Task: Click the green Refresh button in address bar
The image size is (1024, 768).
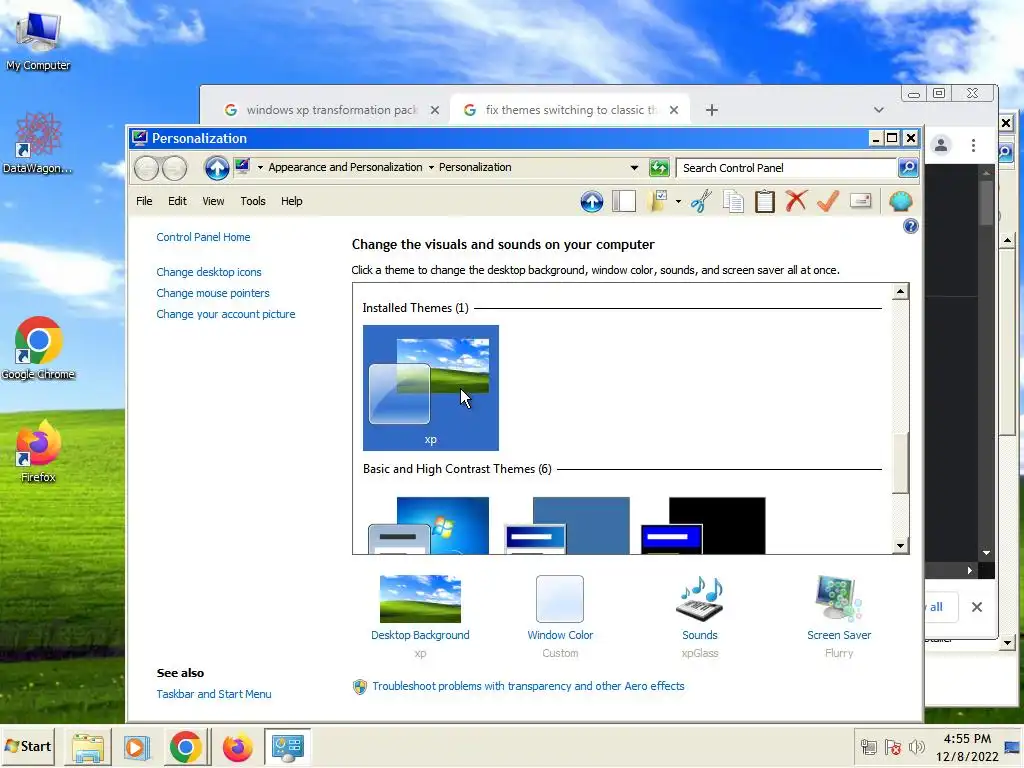Action: 659,168
